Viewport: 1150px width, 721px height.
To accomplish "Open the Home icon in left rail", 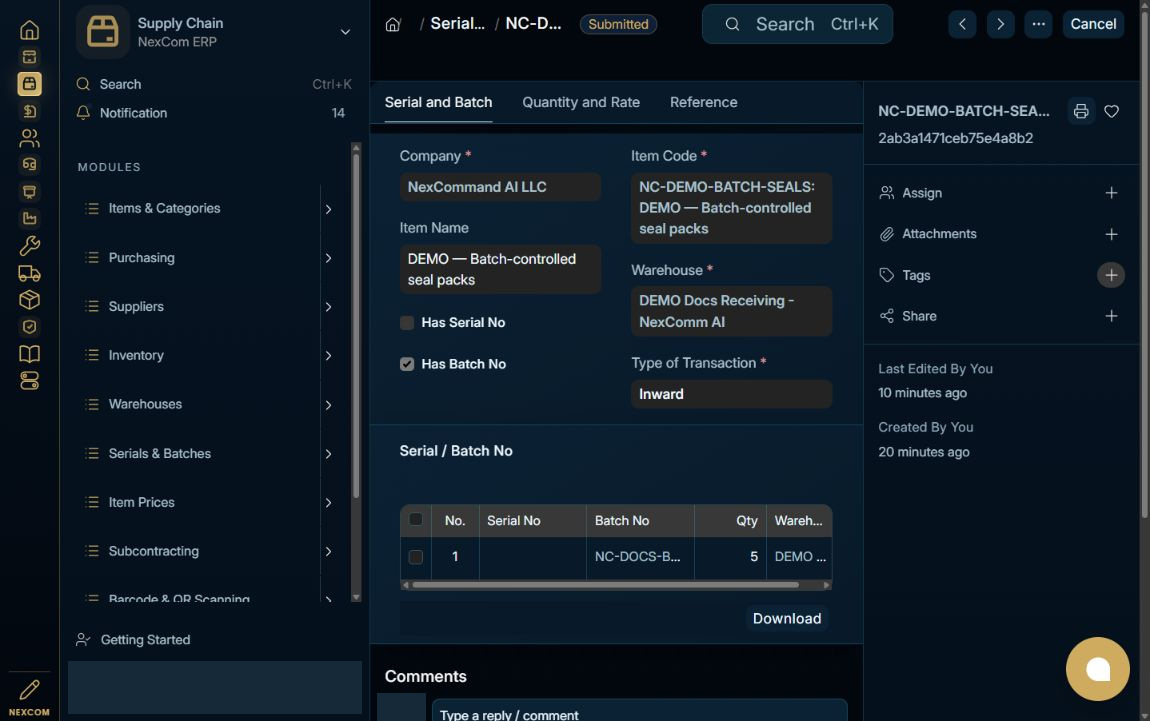I will click(29, 30).
